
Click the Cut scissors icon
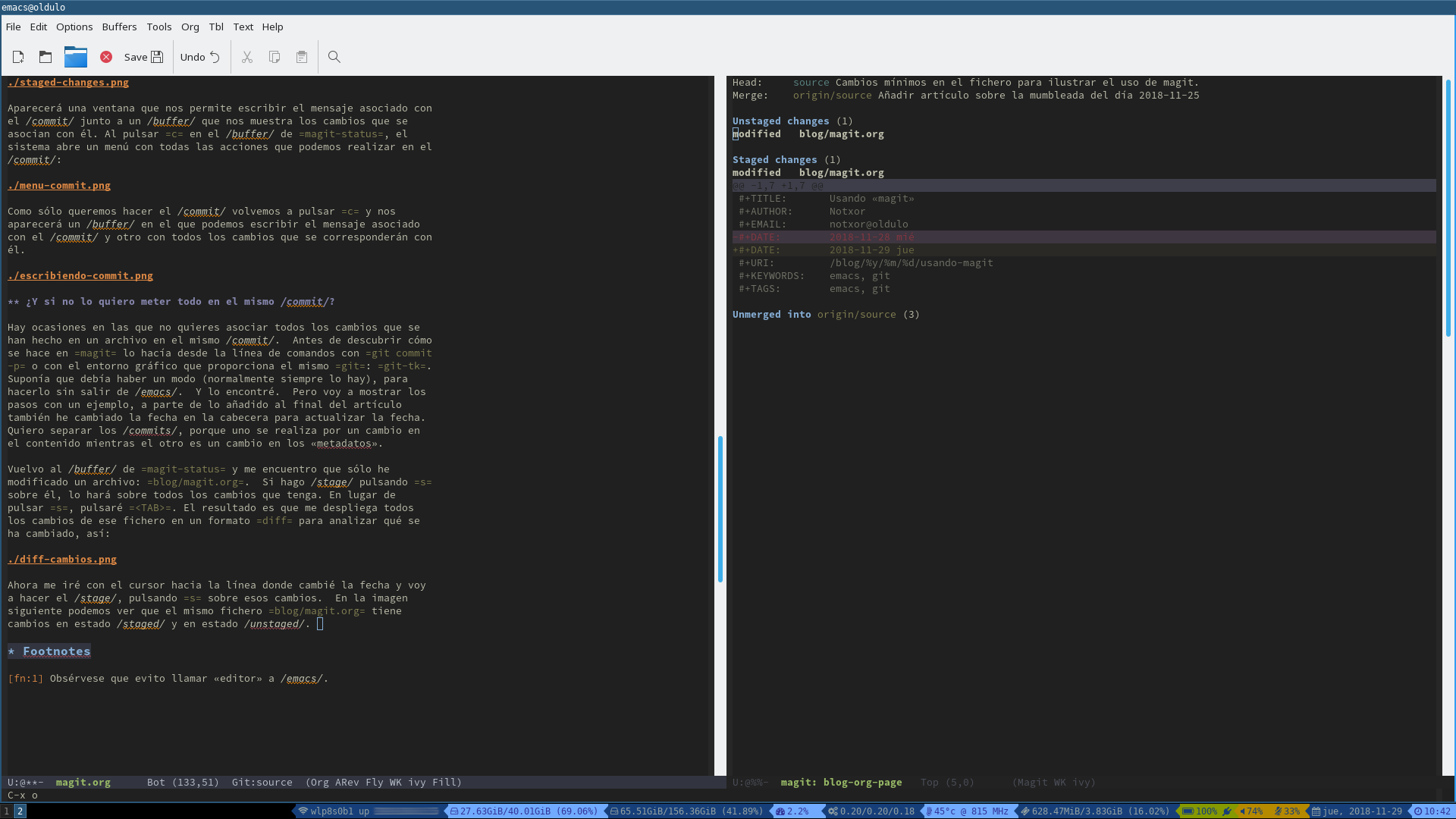click(x=247, y=57)
